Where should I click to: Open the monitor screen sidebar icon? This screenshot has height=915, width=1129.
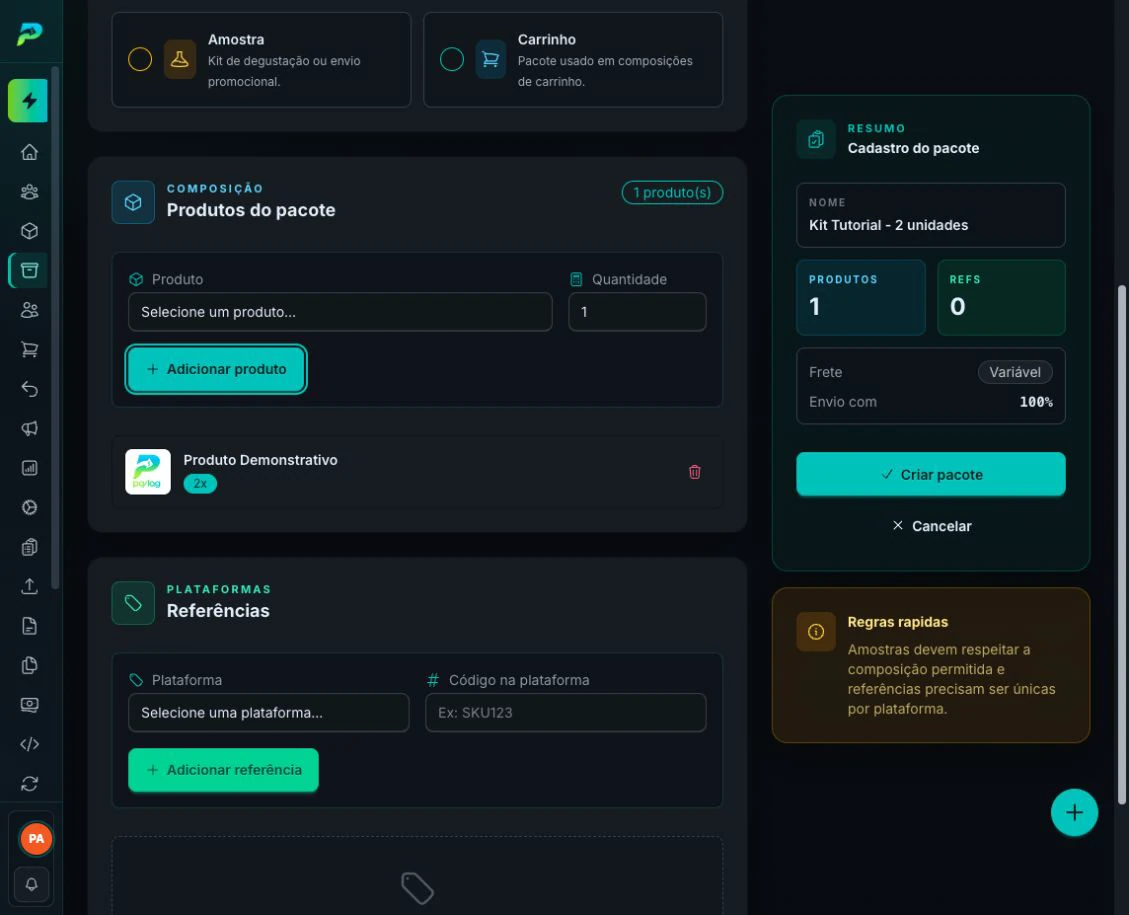pos(29,705)
